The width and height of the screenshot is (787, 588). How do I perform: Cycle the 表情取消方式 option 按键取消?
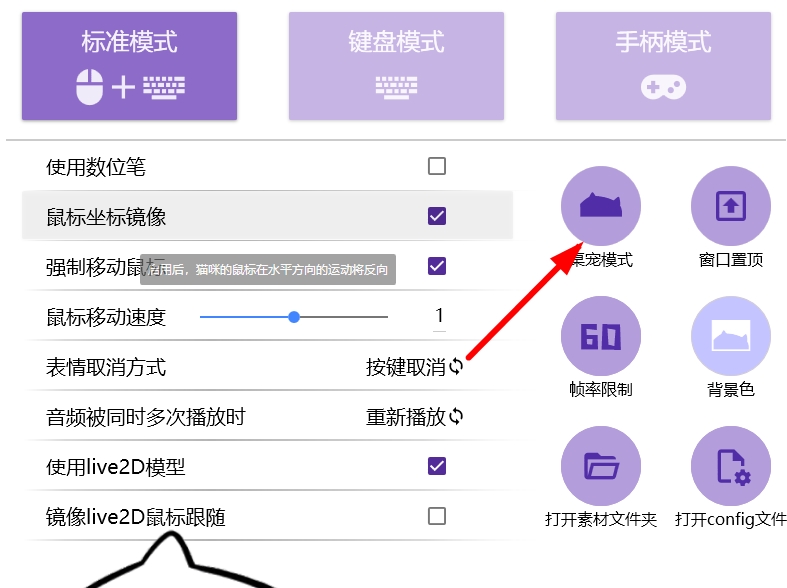(x=414, y=367)
